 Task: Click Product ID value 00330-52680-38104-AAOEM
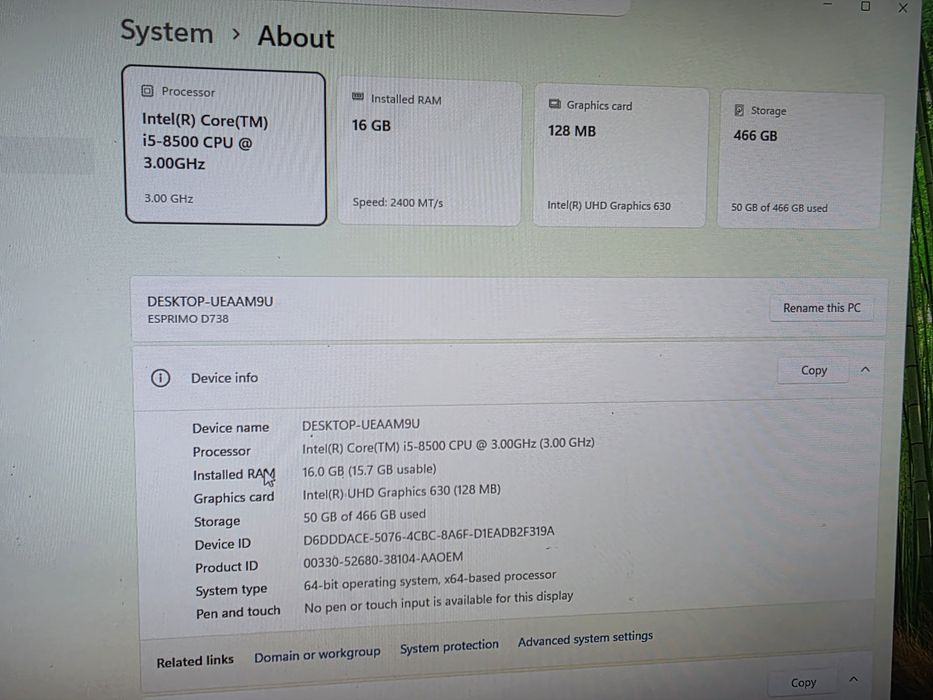[x=383, y=560]
